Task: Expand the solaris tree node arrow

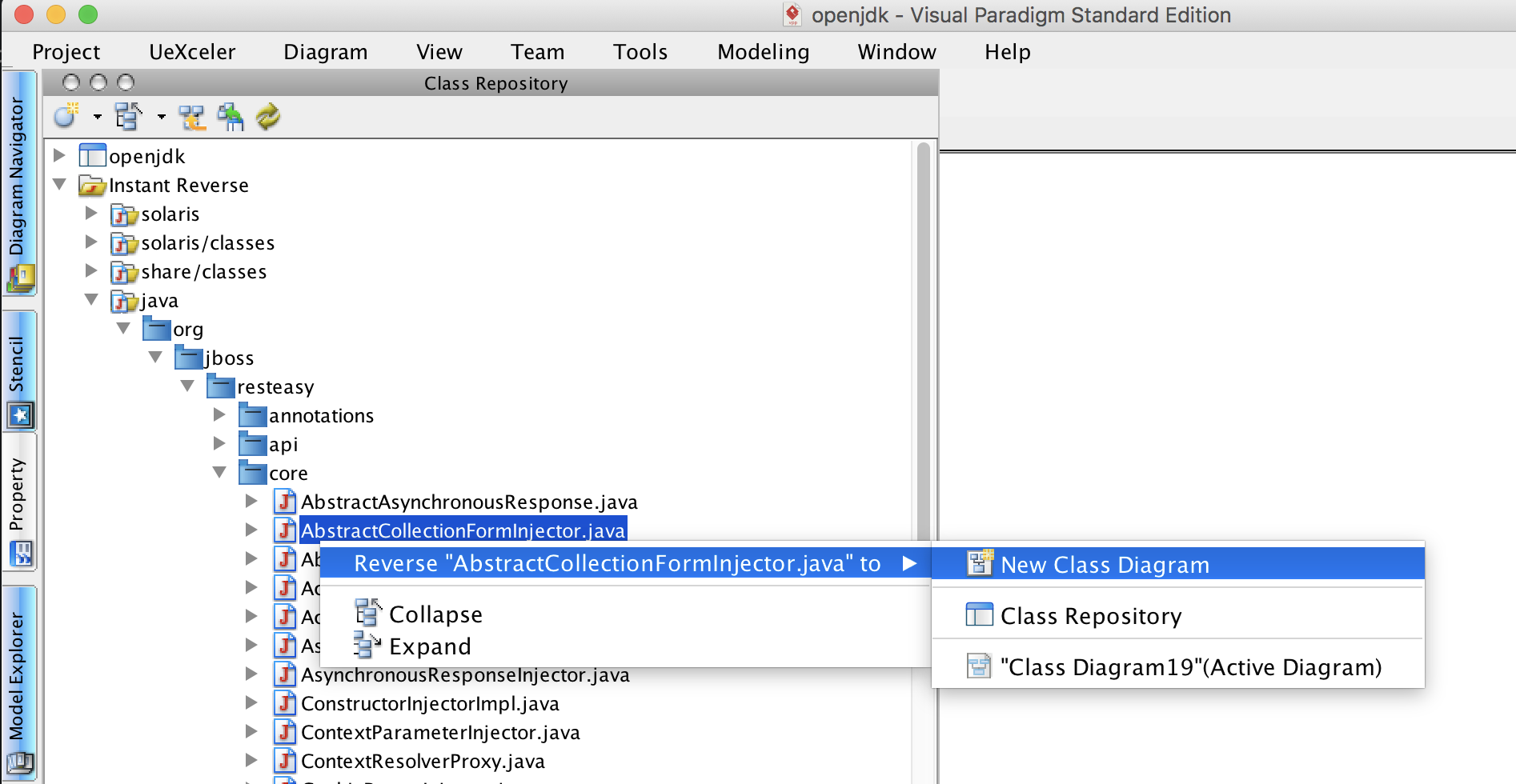Action: (91, 213)
